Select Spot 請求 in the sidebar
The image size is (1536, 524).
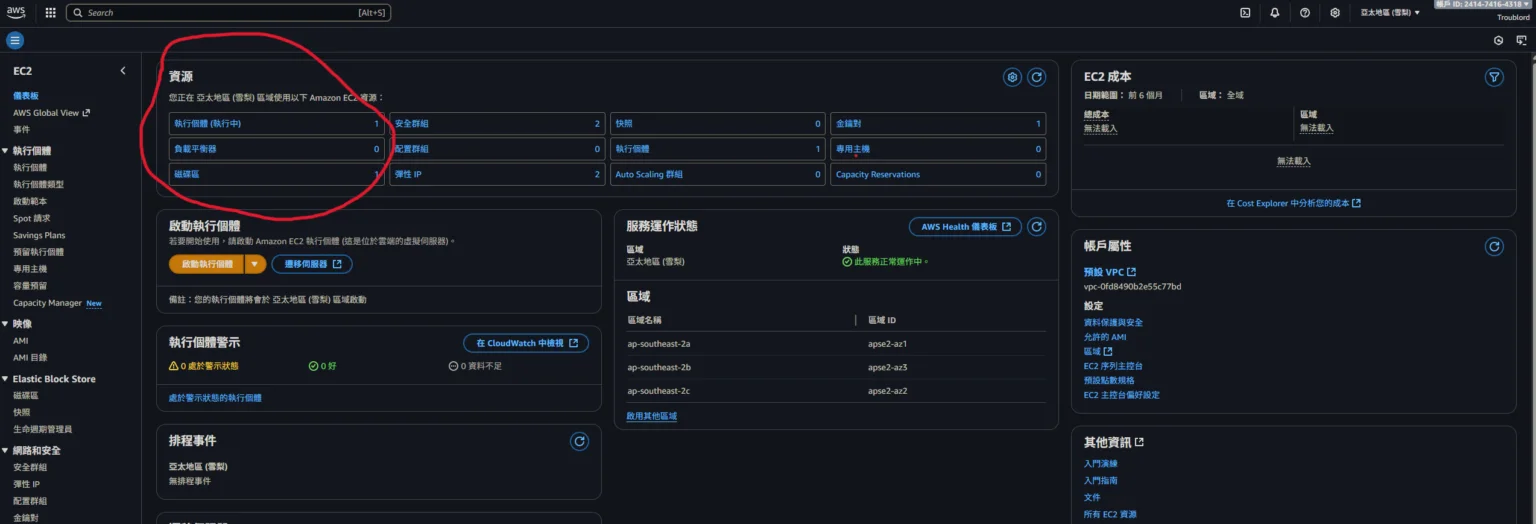click(x=31, y=218)
